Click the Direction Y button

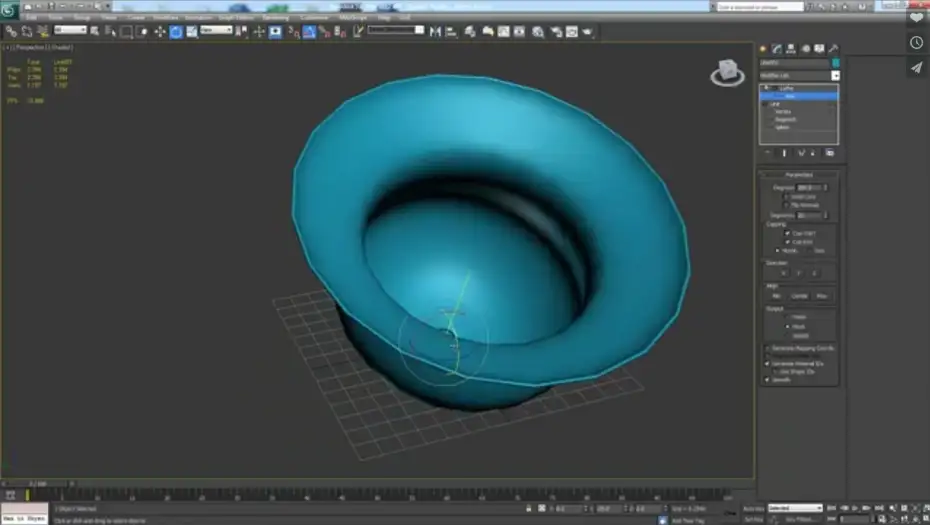799,273
